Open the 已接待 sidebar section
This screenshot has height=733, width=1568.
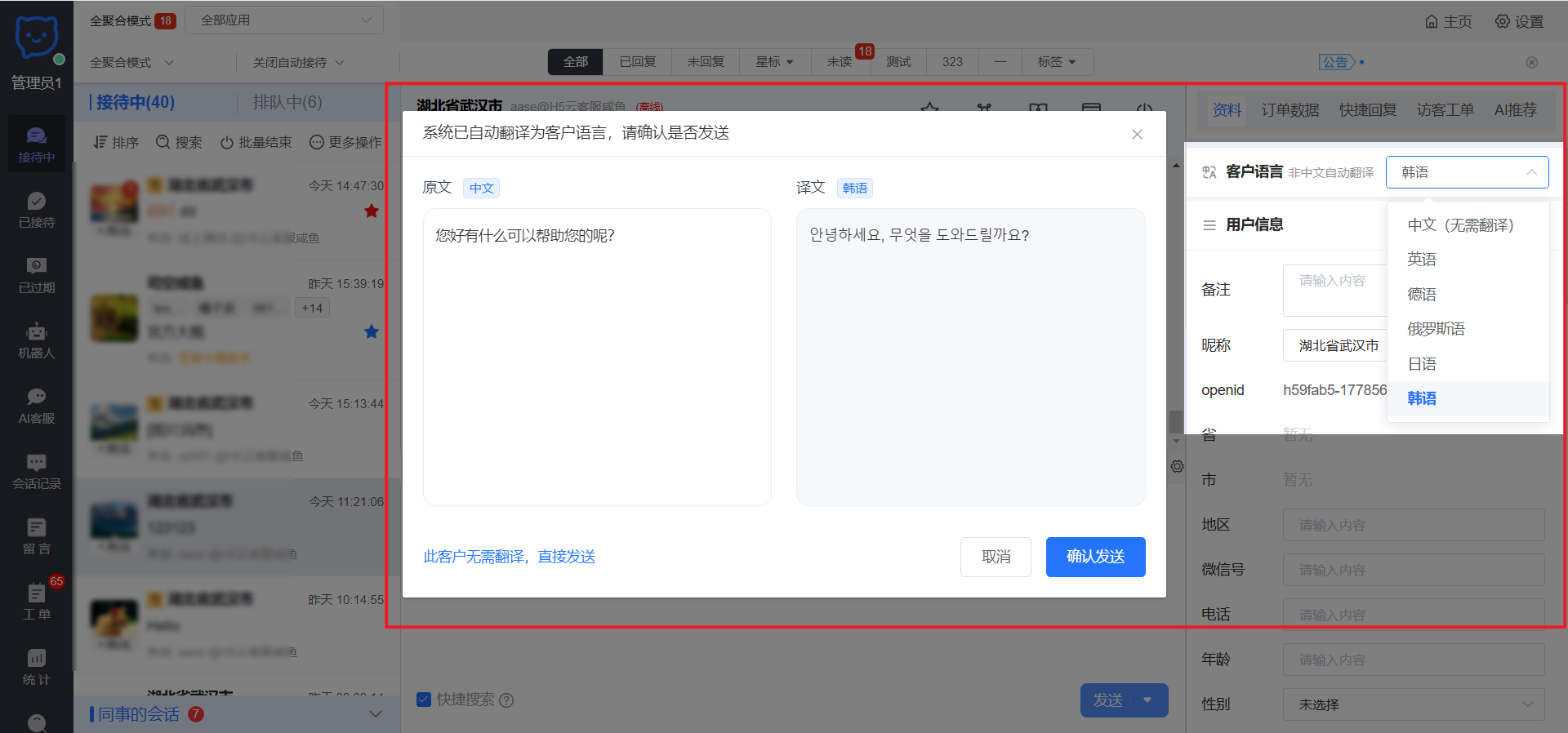tap(37, 211)
